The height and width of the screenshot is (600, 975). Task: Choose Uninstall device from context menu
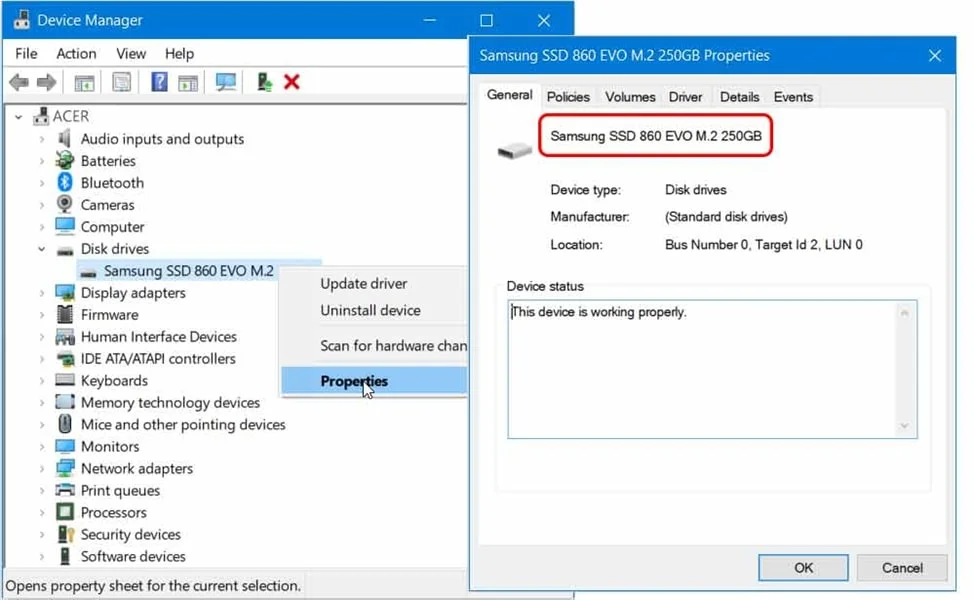pyautogui.click(x=374, y=310)
